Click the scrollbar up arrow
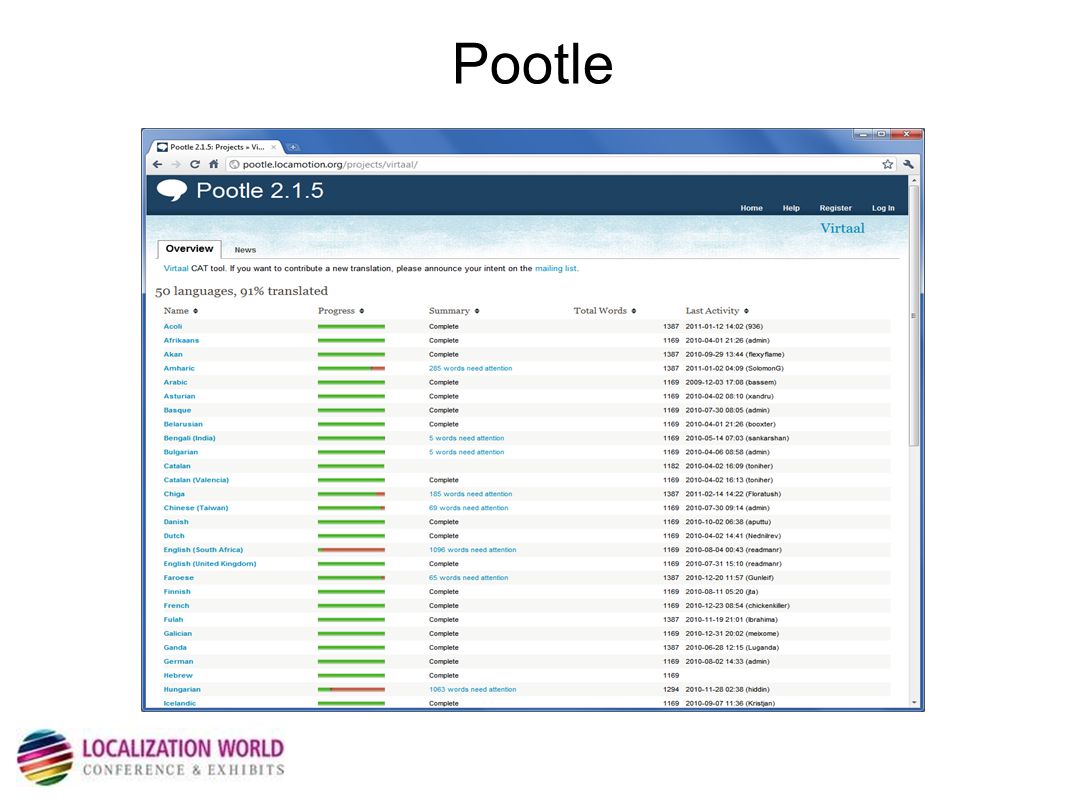This screenshot has width=1066, height=800. [914, 180]
